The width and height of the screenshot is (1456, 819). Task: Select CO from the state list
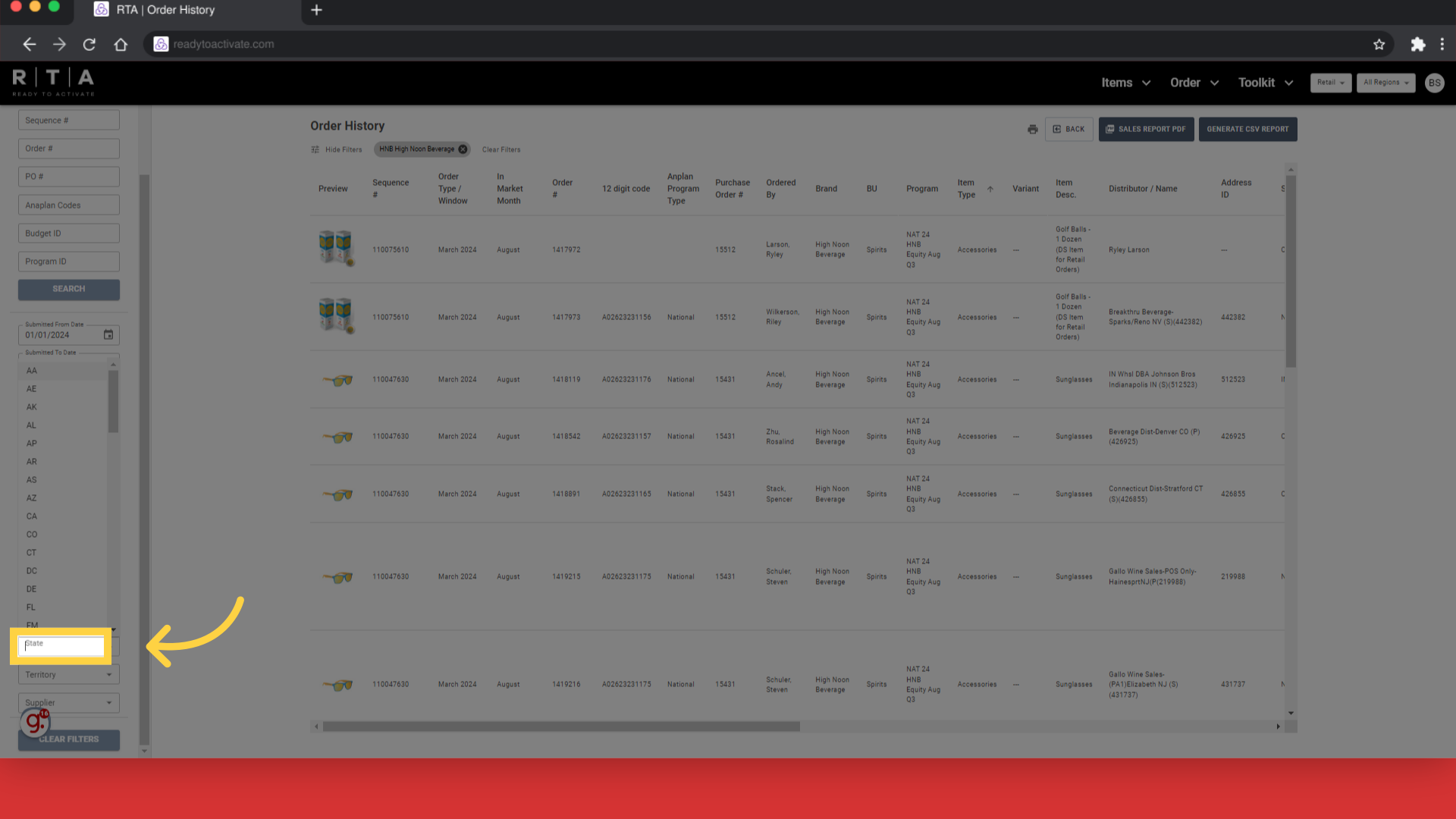[x=63, y=535]
